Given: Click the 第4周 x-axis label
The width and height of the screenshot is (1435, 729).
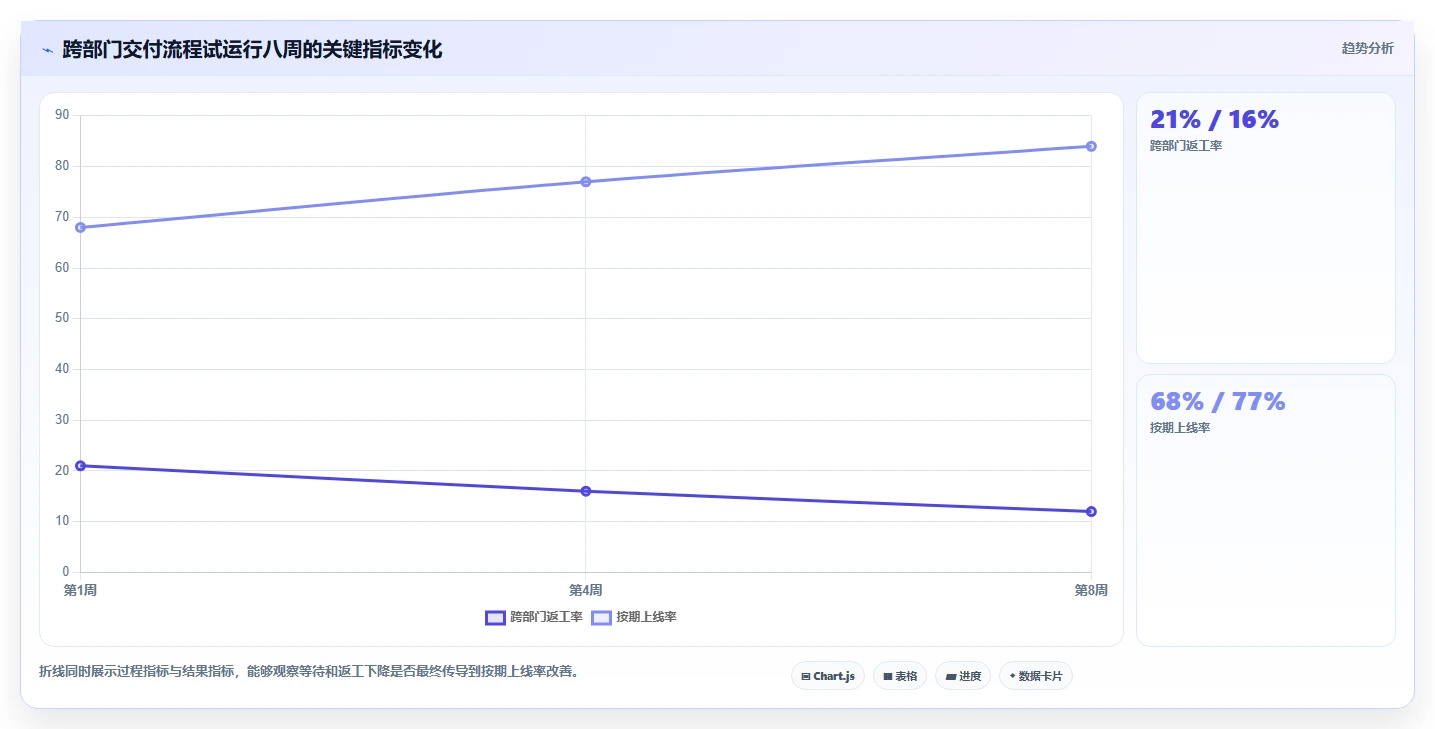Looking at the screenshot, I should 586,590.
